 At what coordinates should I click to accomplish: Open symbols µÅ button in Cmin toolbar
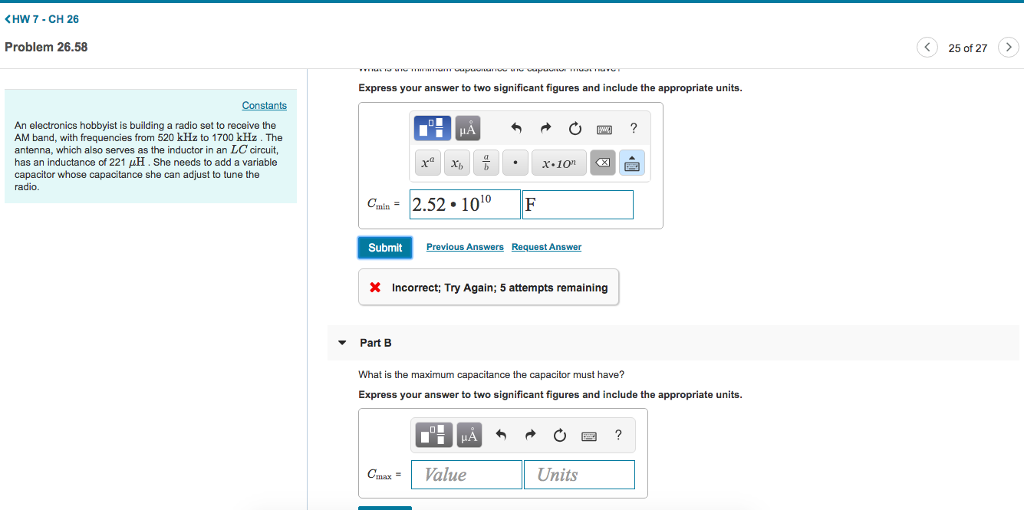point(468,129)
